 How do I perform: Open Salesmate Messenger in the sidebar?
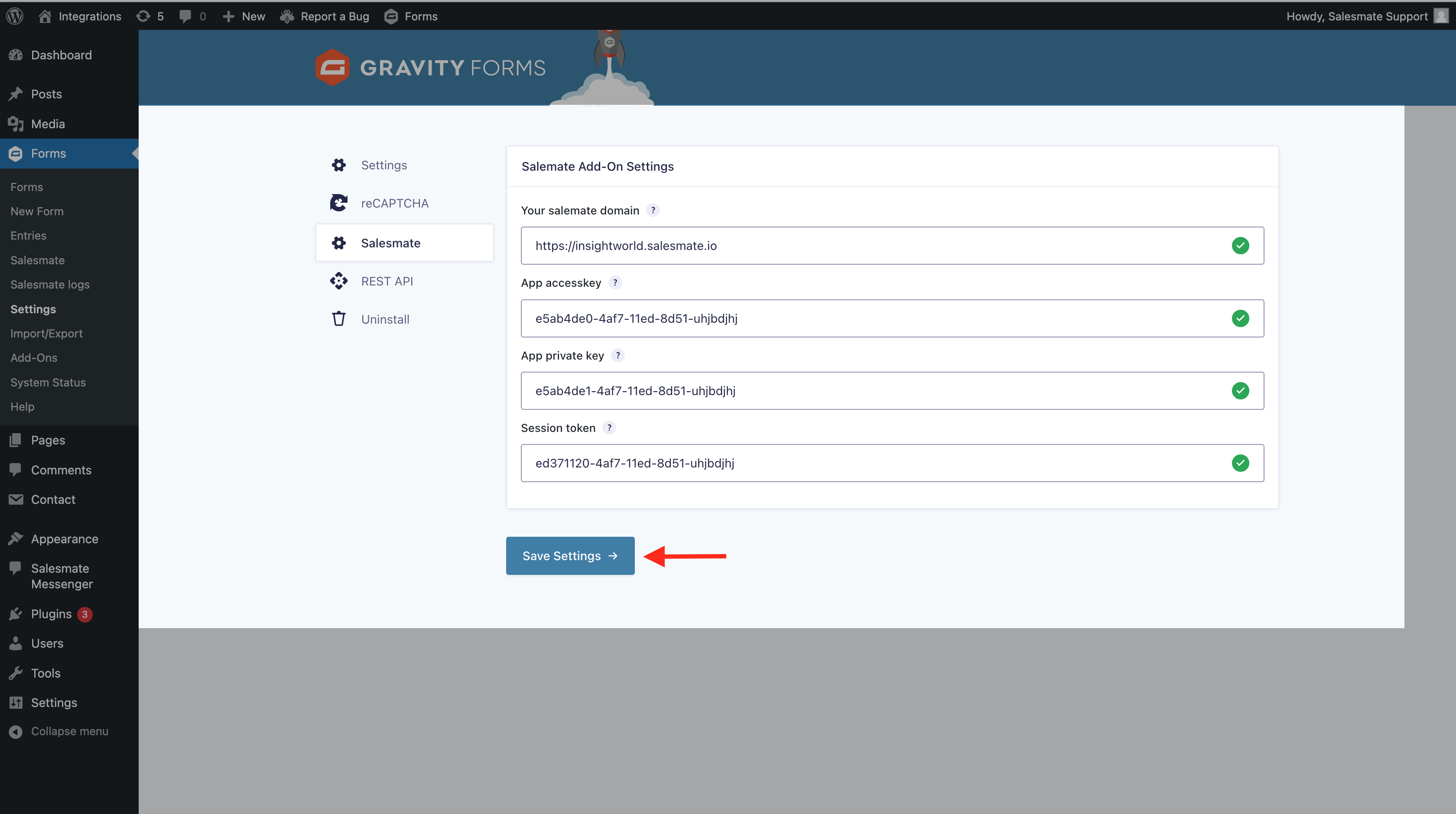69,576
